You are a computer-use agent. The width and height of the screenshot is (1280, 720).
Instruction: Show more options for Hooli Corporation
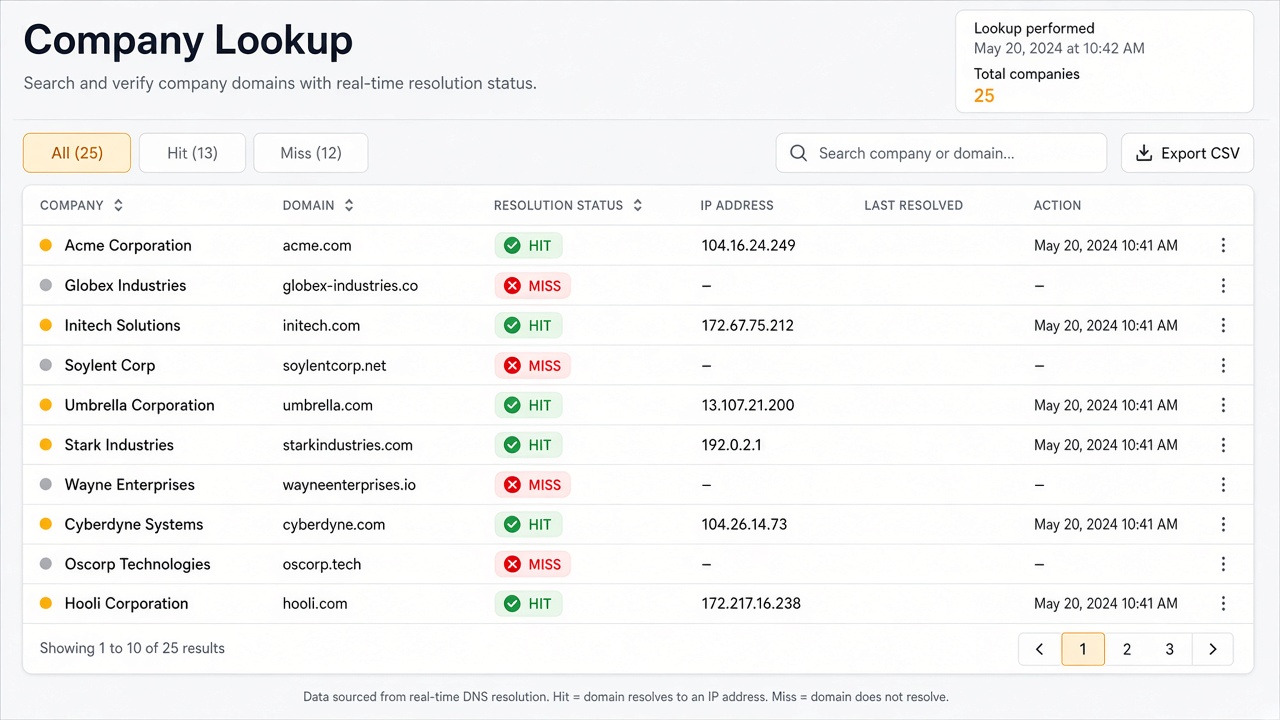[1223, 603]
